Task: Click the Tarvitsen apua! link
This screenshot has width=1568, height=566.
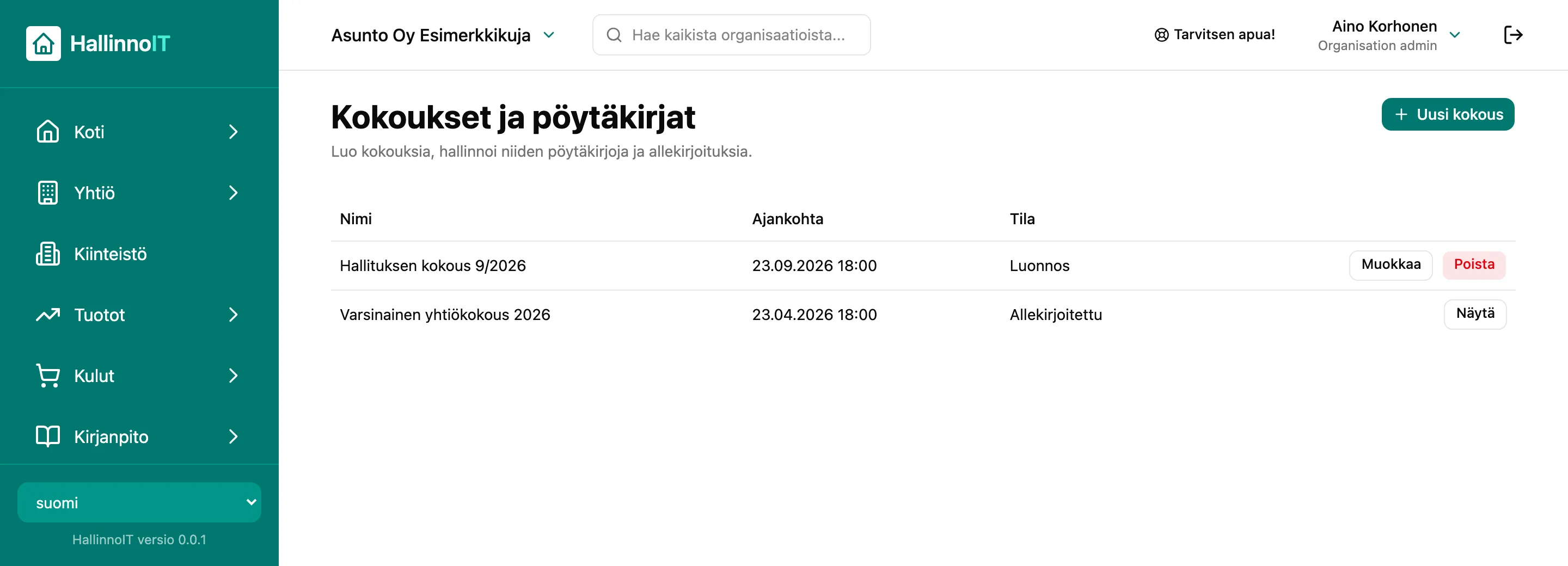Action: (1214, 35)
